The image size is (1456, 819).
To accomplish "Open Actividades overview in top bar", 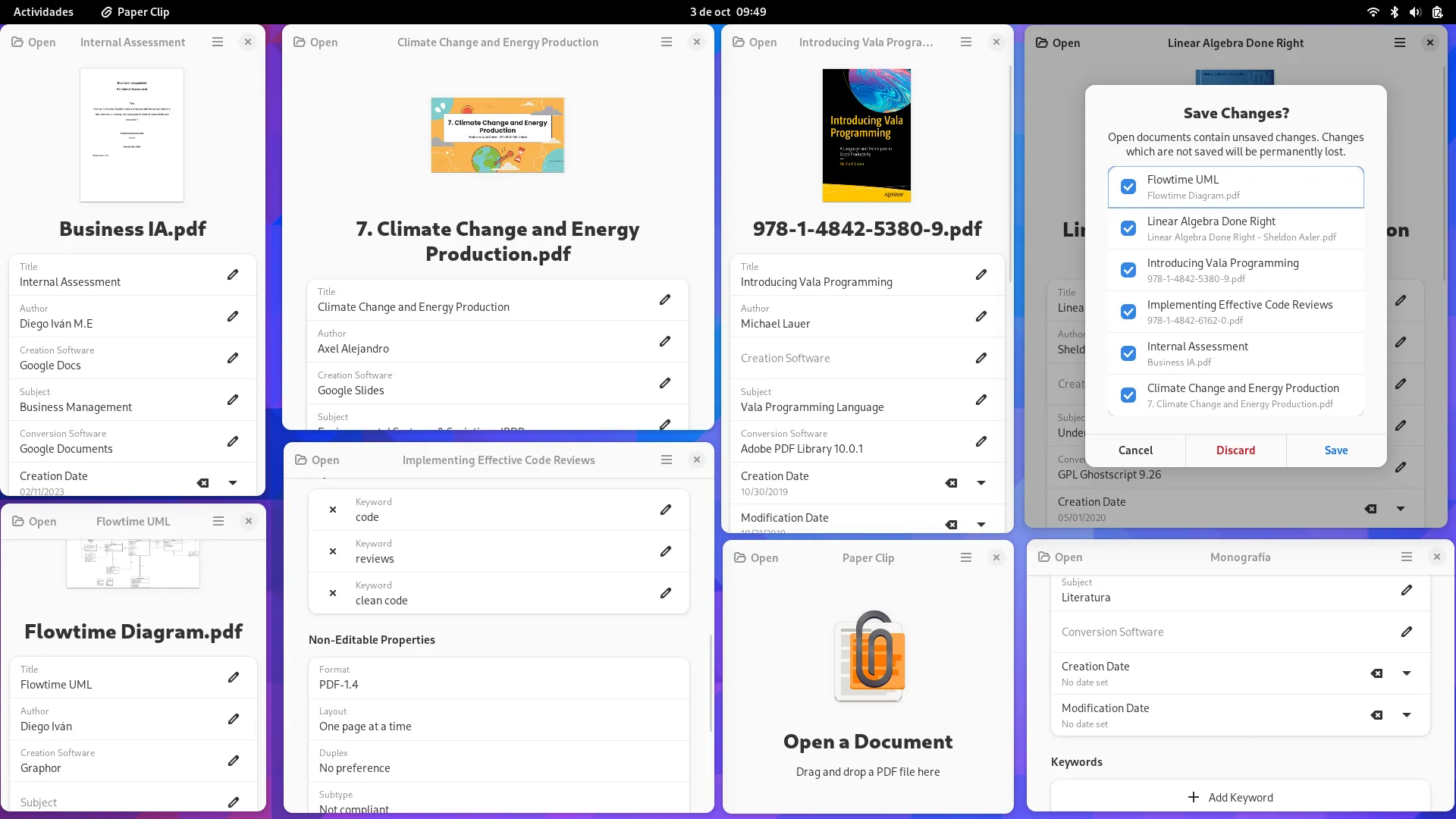I will click(43, 11).
